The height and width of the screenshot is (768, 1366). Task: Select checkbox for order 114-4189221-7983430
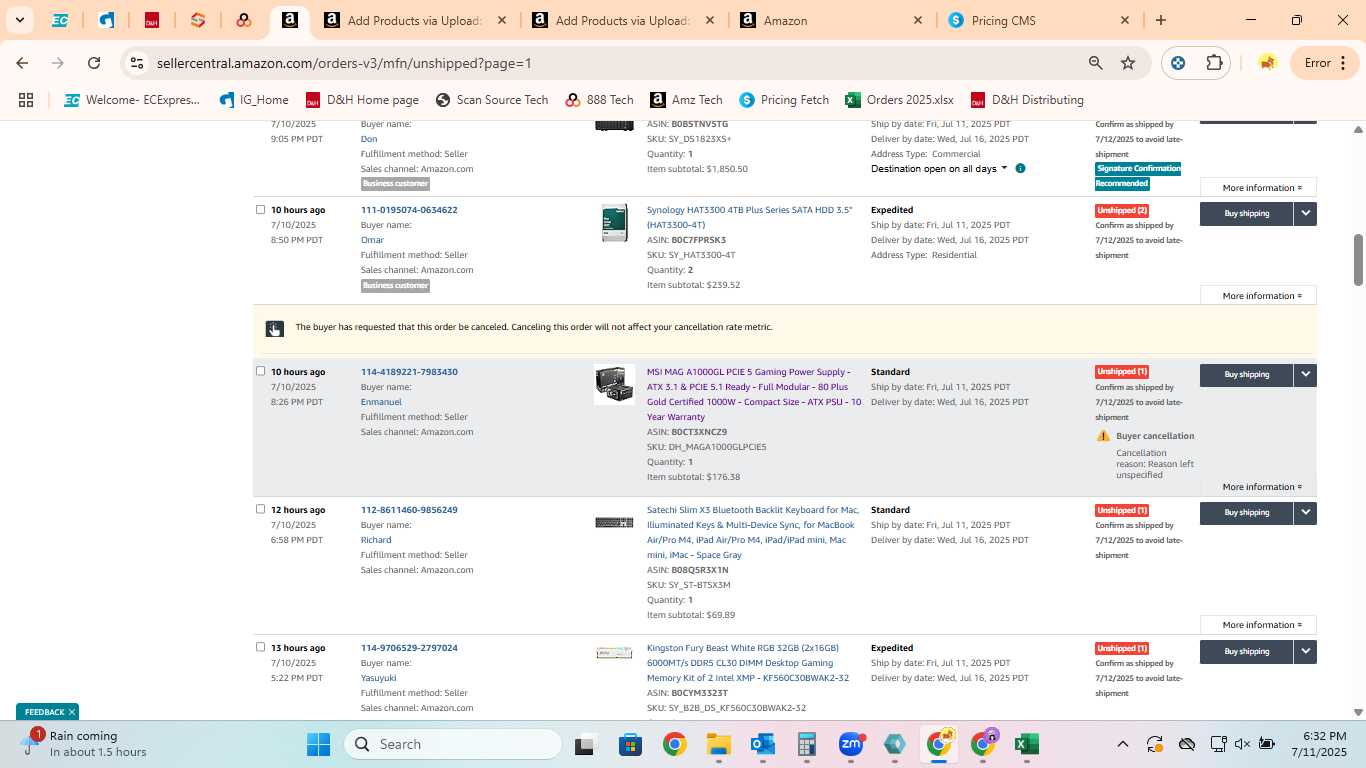[261, 371]
